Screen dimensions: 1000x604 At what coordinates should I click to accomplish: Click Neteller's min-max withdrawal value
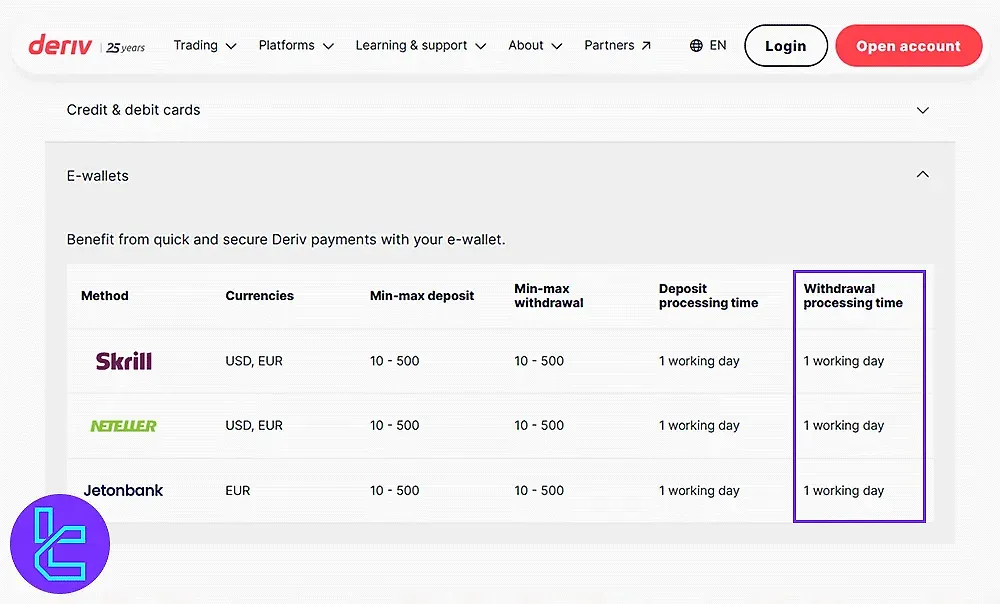(539, 425)
